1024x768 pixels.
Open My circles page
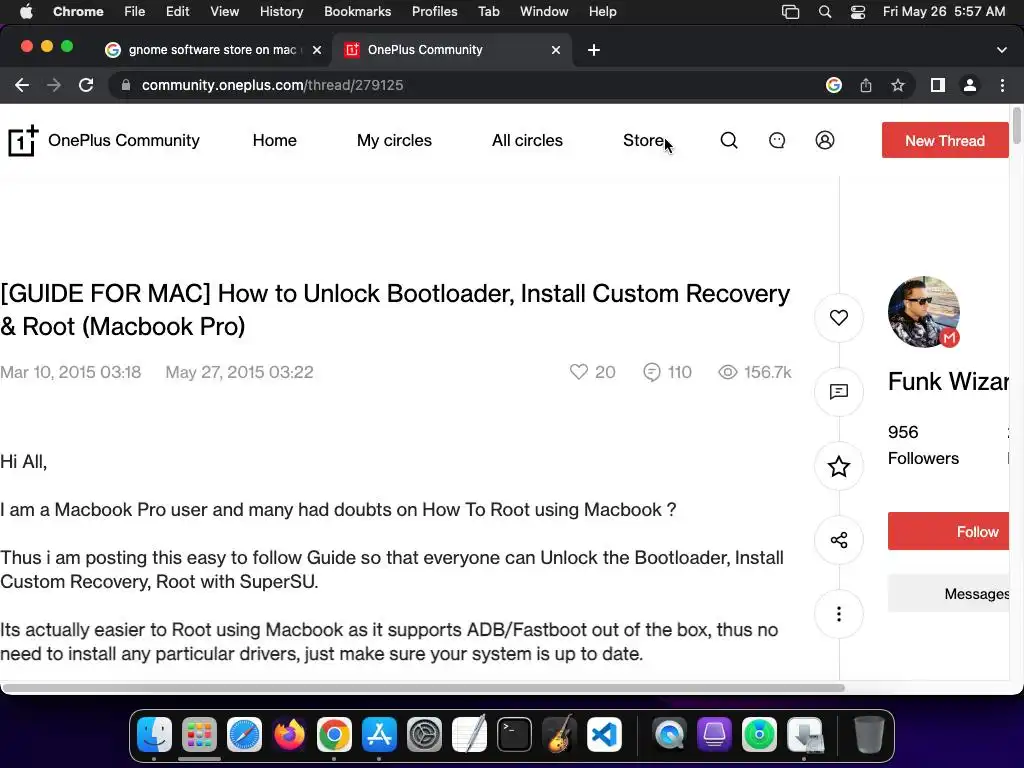[394, 140]
